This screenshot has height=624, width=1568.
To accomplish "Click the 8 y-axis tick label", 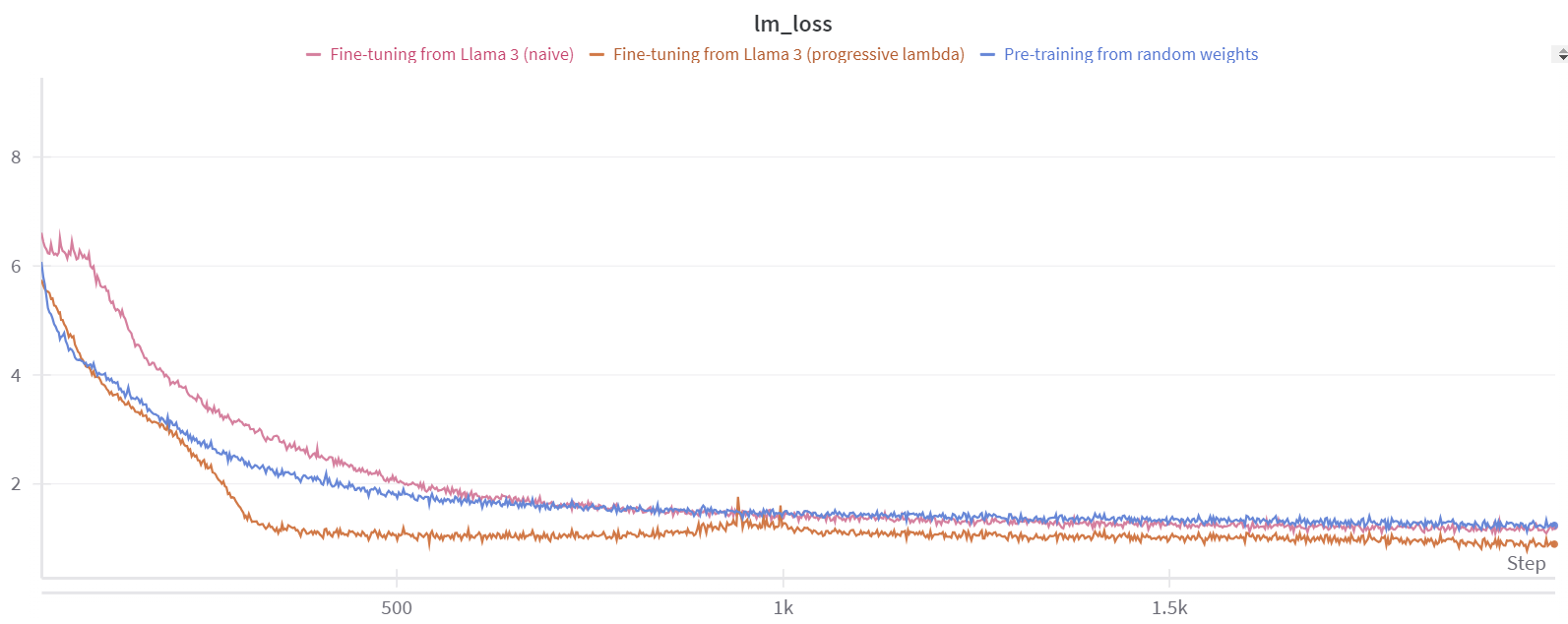I will pyautogui.click(x=16, y=157).
